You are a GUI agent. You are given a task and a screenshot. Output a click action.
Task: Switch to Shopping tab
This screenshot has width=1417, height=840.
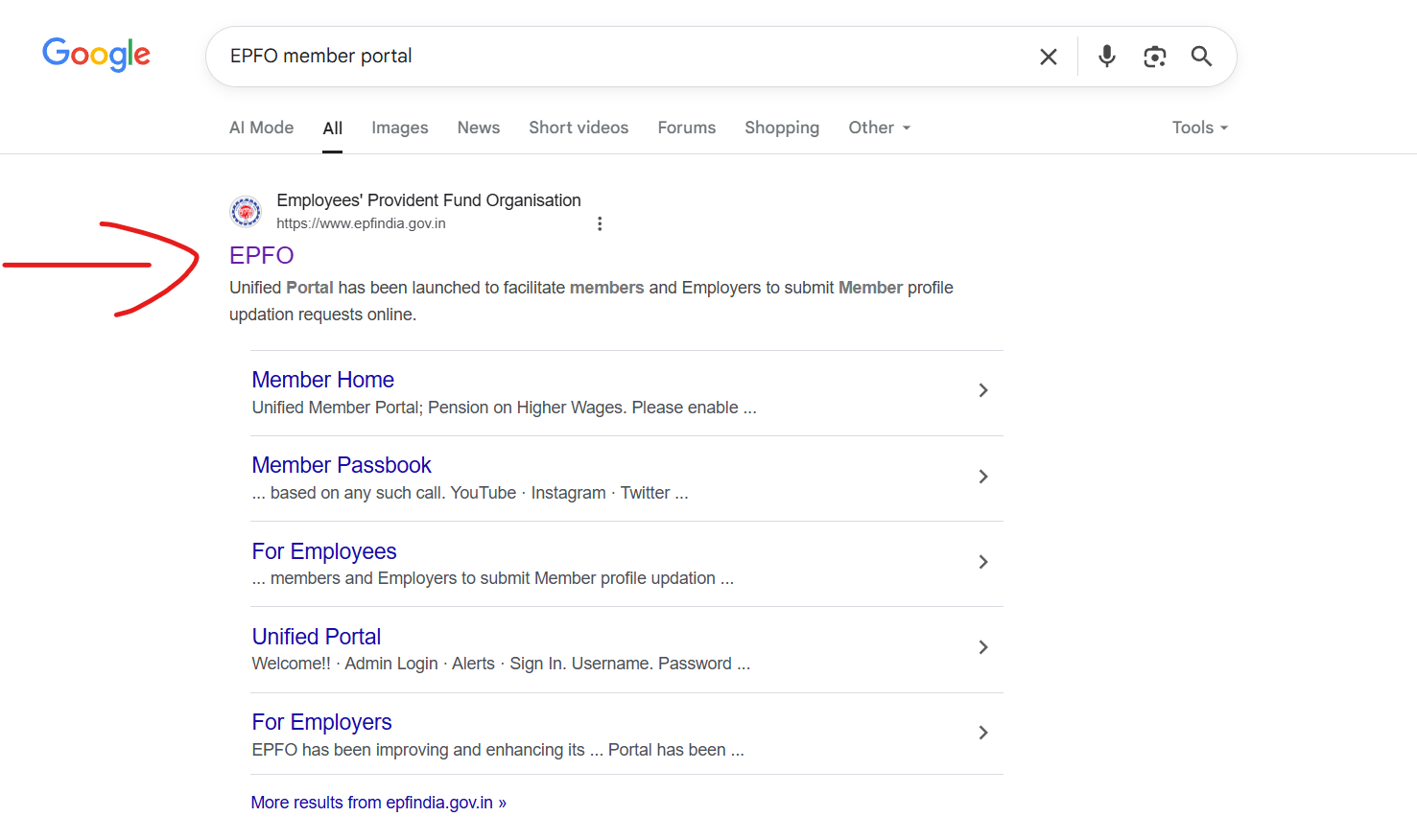[x=782, y=128]
